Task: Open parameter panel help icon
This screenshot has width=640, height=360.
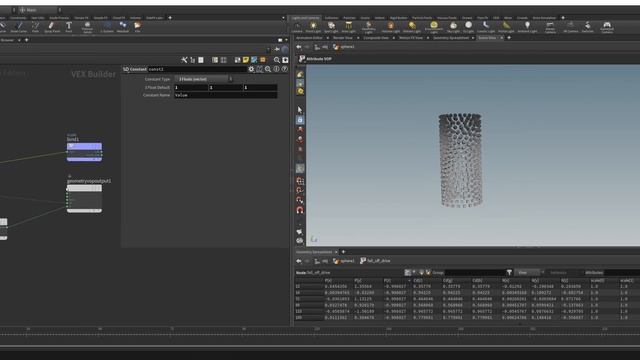Action: [x=284, y=69]
